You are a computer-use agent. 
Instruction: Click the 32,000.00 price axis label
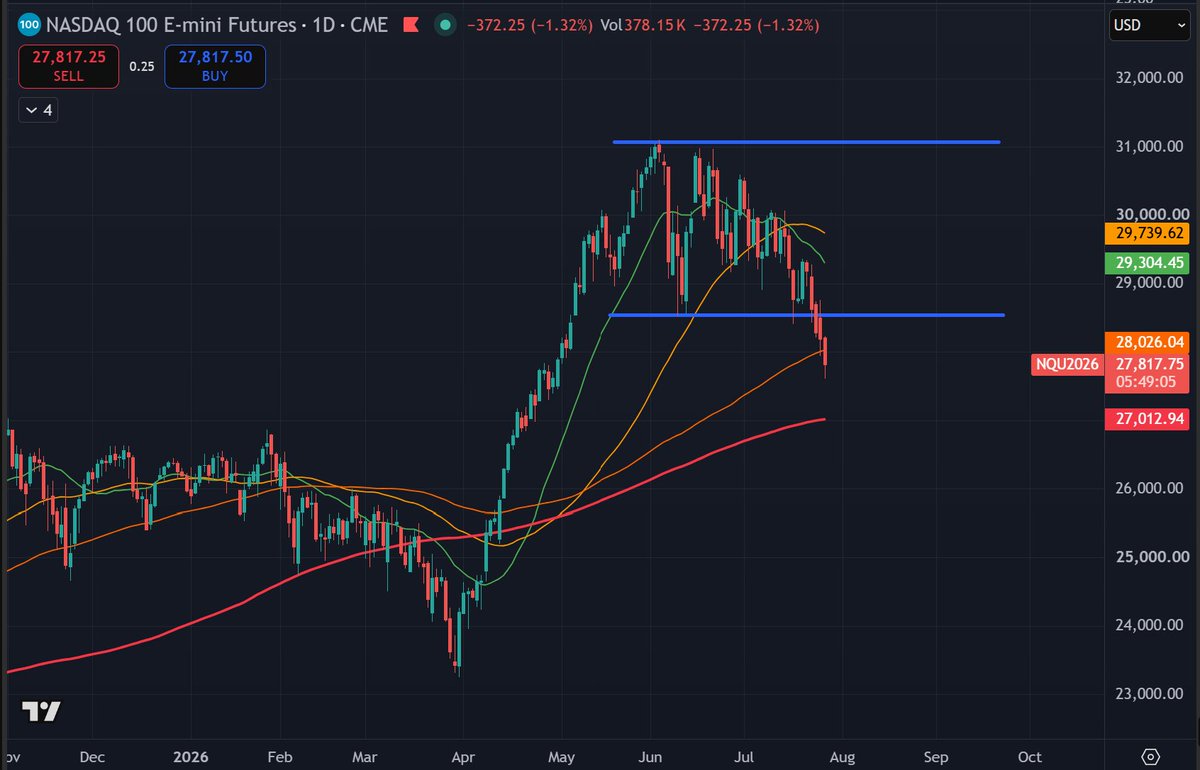(x=1150, y=77)
